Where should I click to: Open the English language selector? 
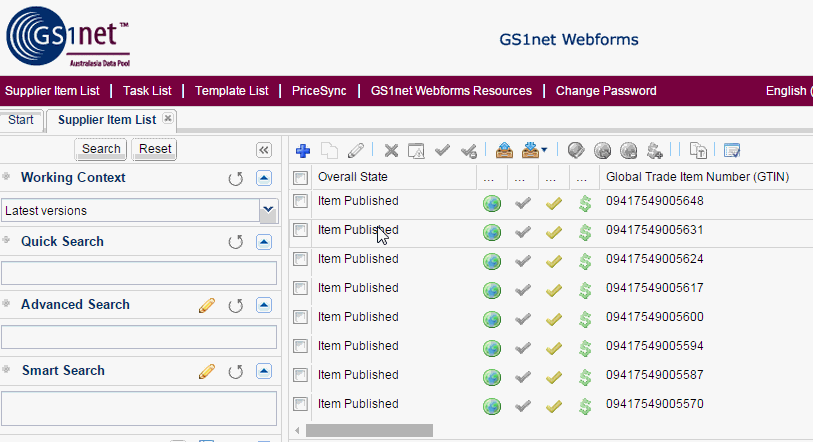(789, 91)
